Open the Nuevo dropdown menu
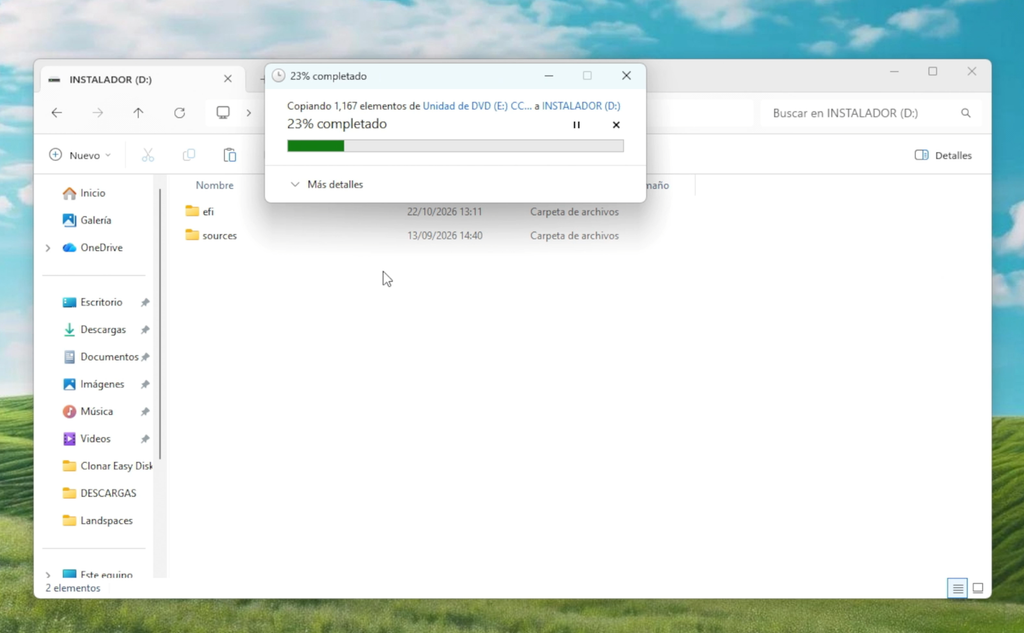 pyautogui.click(x=80, y=155)
